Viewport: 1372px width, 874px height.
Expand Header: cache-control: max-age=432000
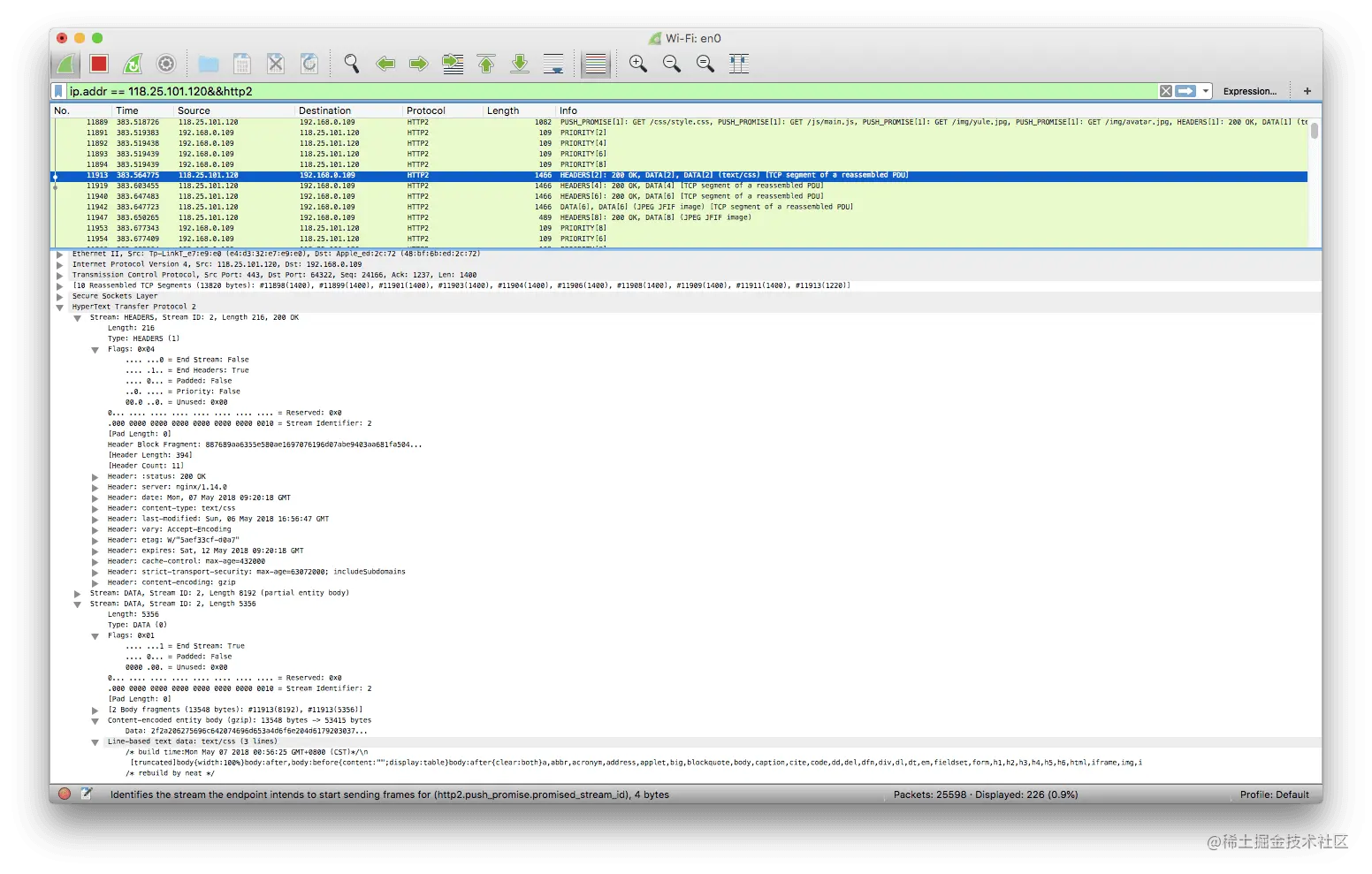pos(95,562)
